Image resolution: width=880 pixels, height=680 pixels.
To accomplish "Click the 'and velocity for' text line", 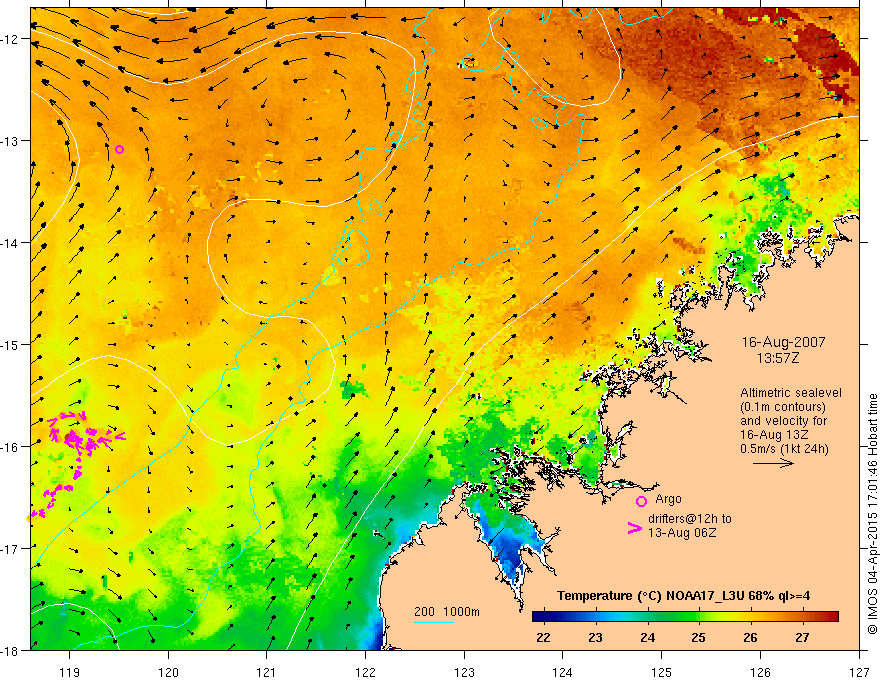I will coord(783,421).
